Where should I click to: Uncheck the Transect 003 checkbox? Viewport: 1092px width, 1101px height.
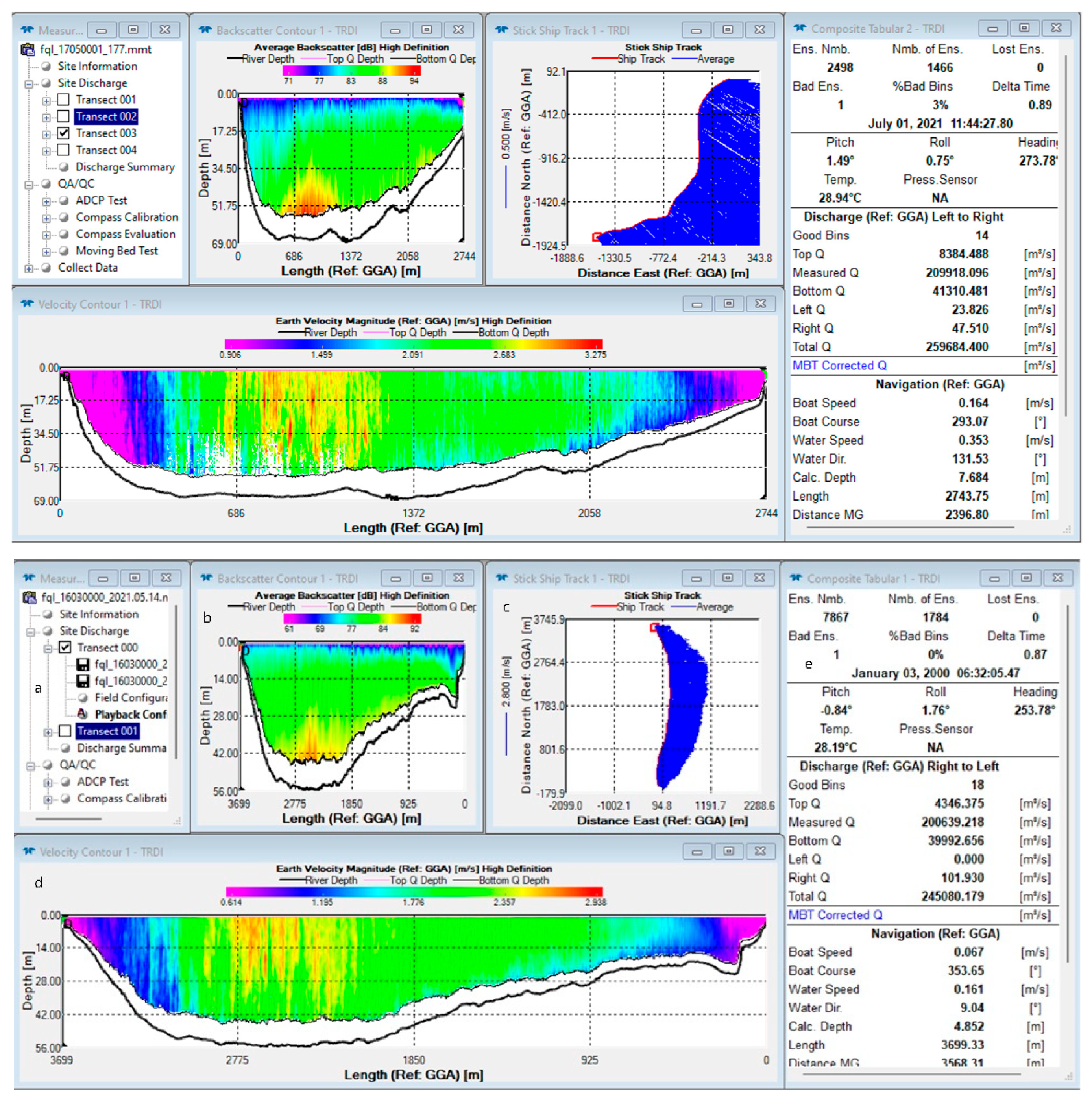[x=64, y=133]
